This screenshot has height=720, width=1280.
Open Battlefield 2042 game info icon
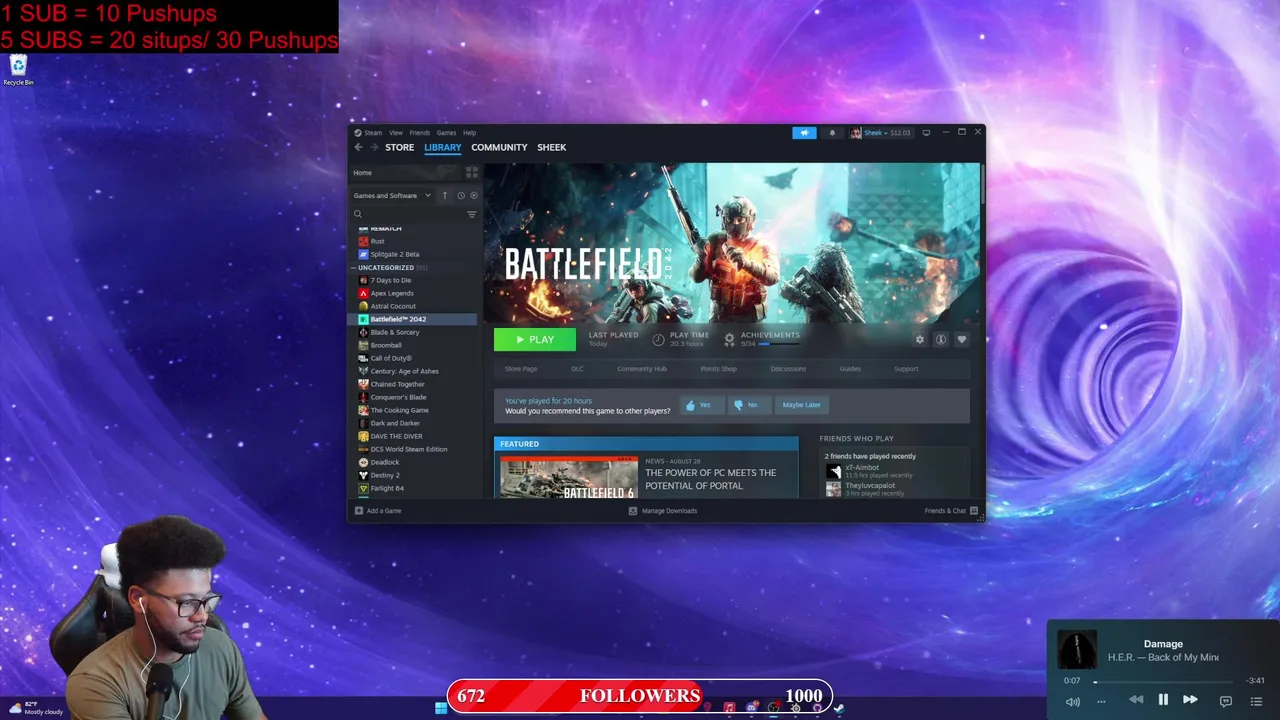(x=941, y=340)
